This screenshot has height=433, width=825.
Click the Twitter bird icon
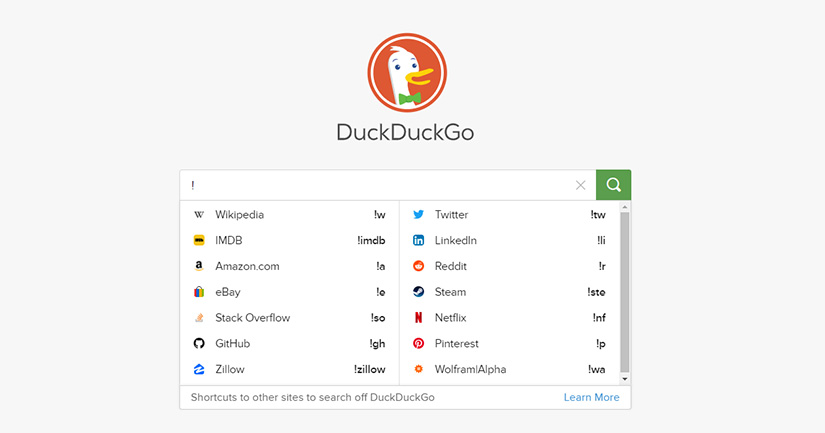(418, 215)
